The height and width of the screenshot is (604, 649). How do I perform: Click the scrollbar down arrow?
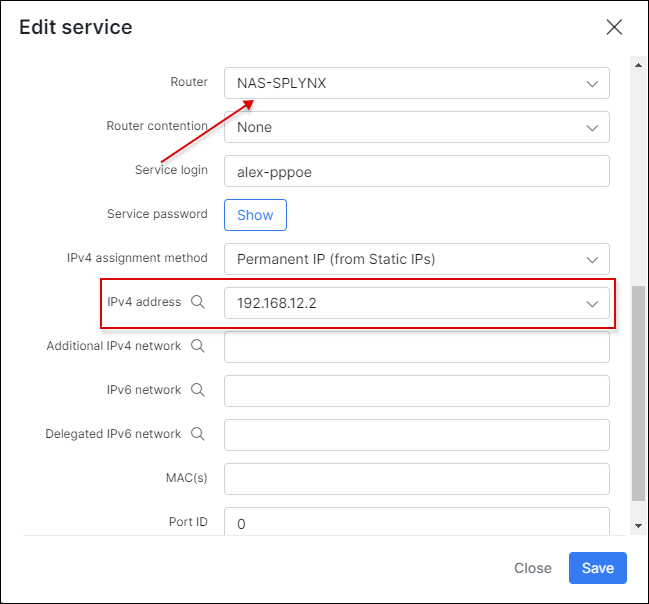(x=638, y=526)
